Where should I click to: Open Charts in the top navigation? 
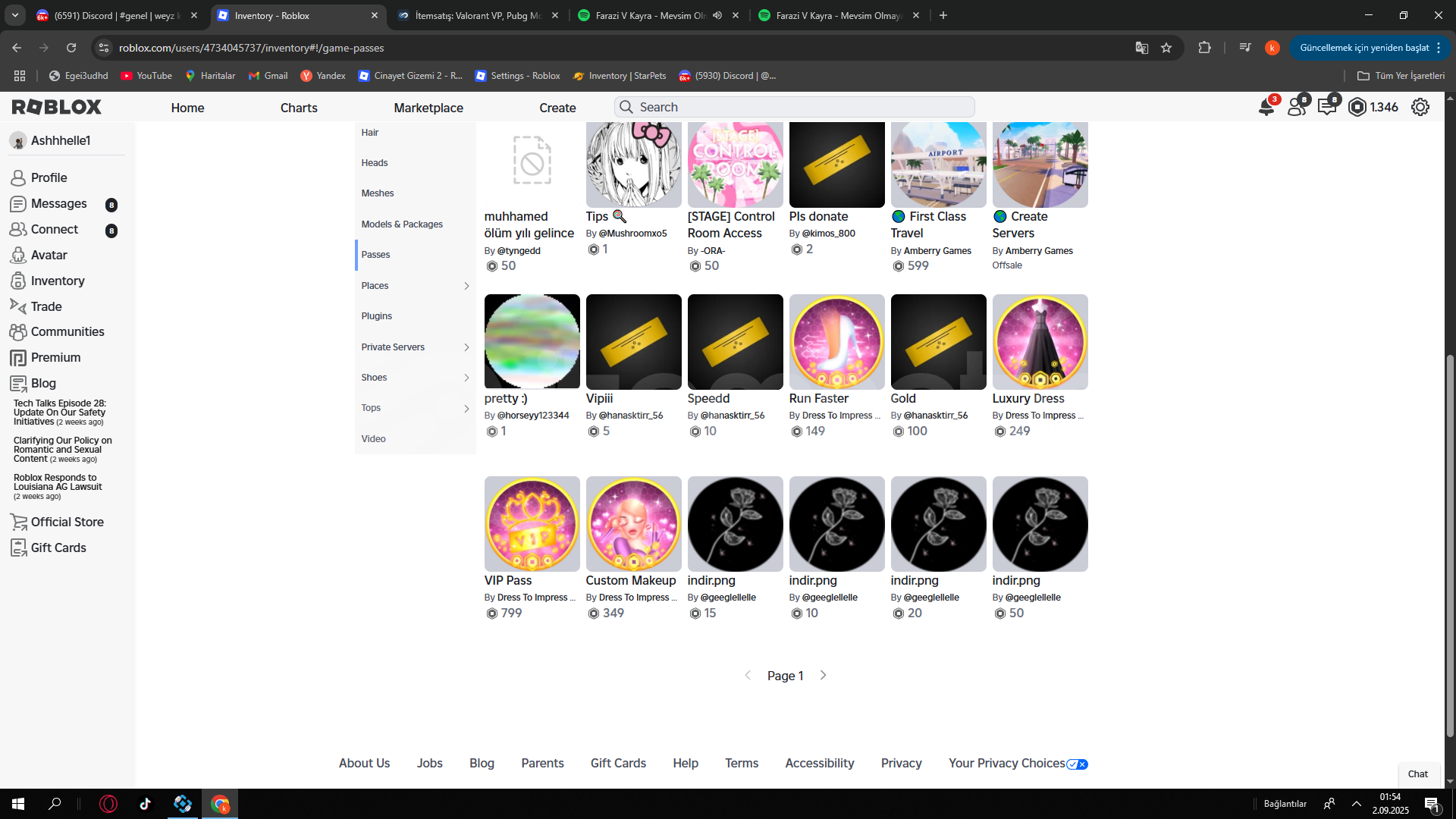tap(299, 108)
